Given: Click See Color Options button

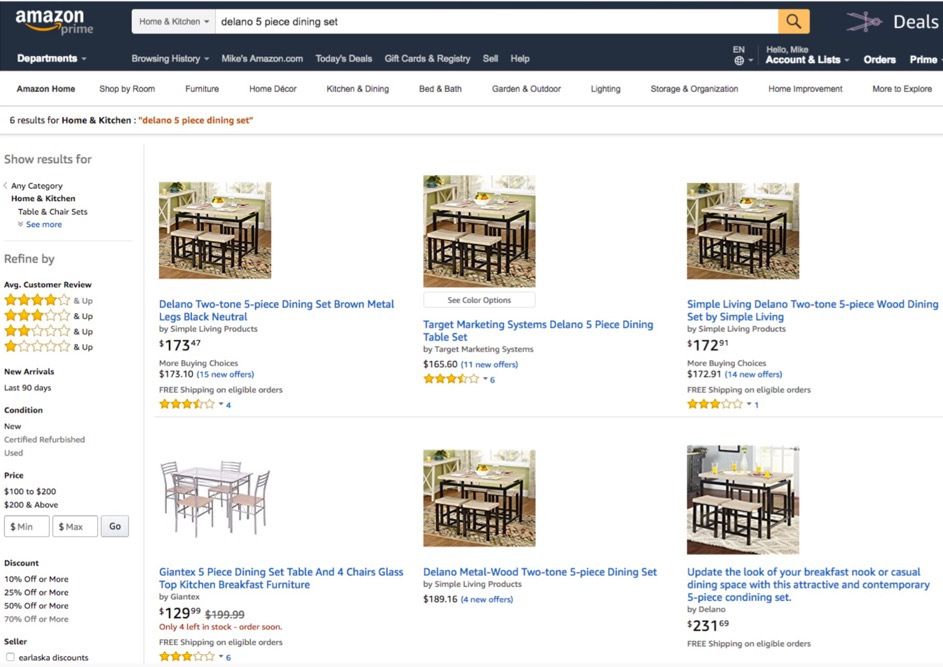Looking at the screenshot, I should point(479,300).
